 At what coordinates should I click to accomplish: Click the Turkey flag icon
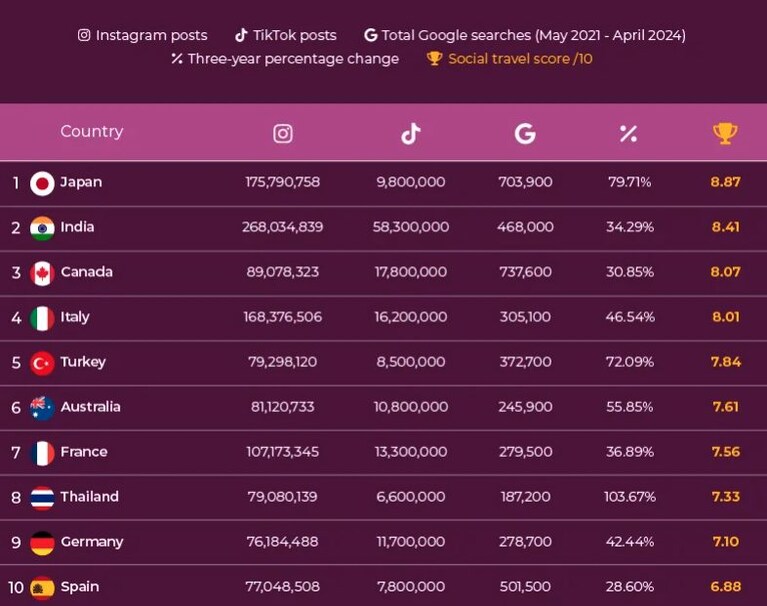[42, 363]
